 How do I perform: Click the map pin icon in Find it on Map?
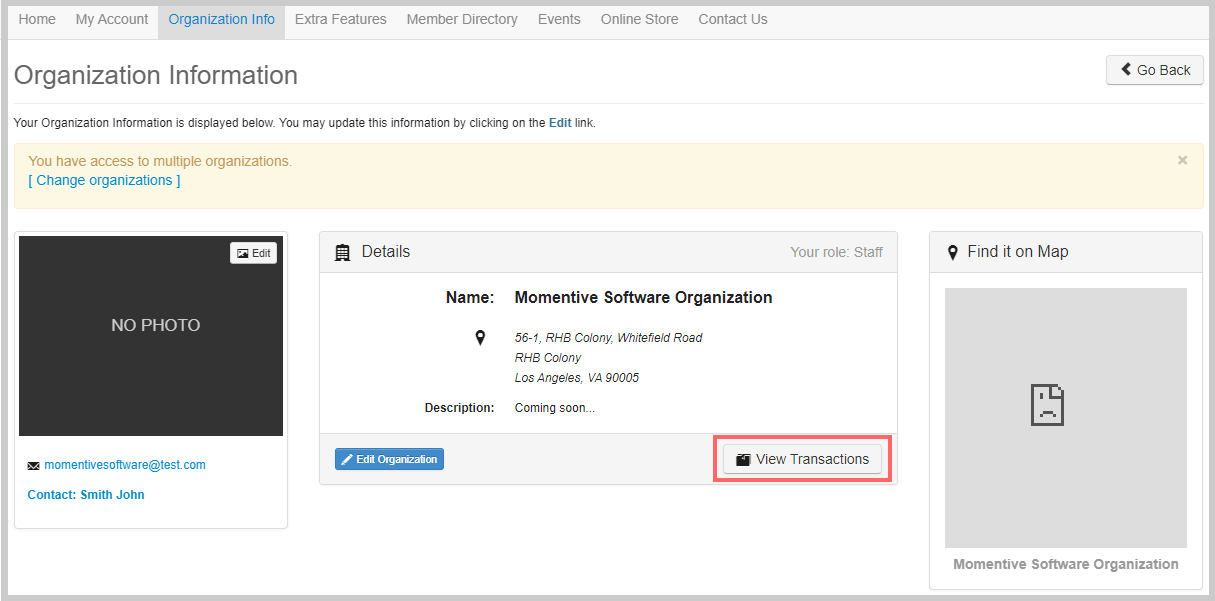952,252
